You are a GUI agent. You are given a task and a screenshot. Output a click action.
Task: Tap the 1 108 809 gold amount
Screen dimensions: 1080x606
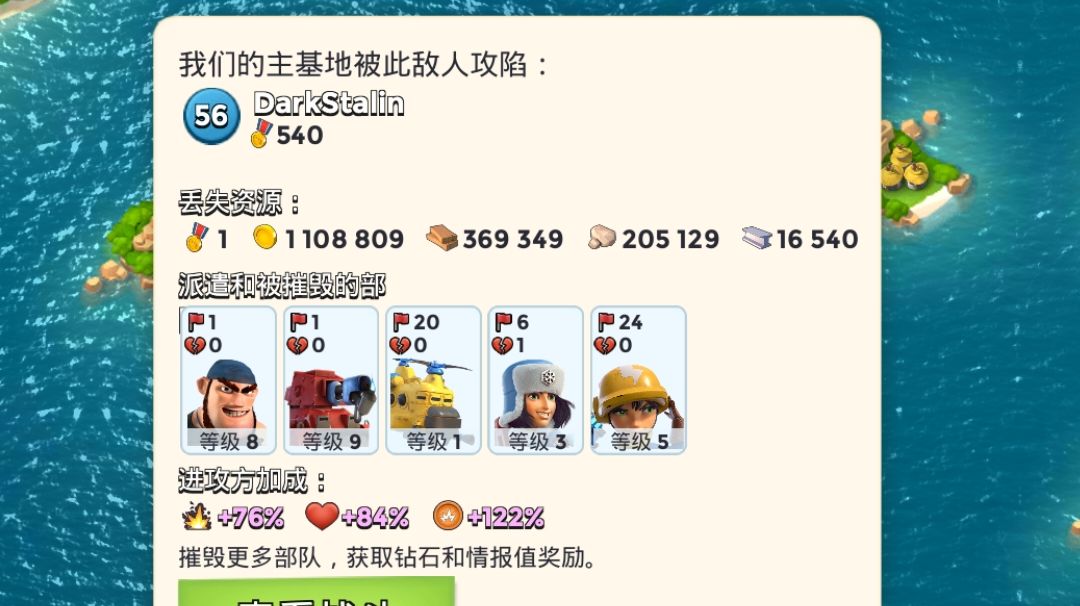[344, 239]
